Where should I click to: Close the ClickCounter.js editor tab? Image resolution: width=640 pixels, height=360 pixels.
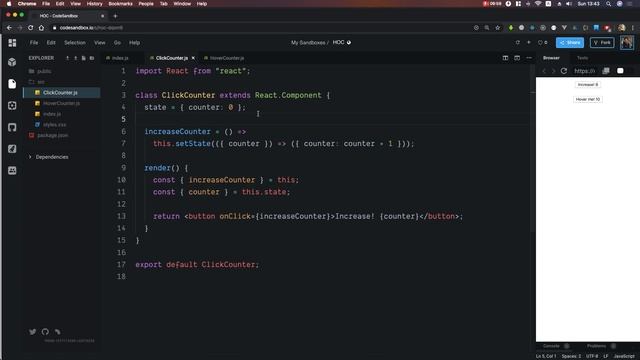193,58
